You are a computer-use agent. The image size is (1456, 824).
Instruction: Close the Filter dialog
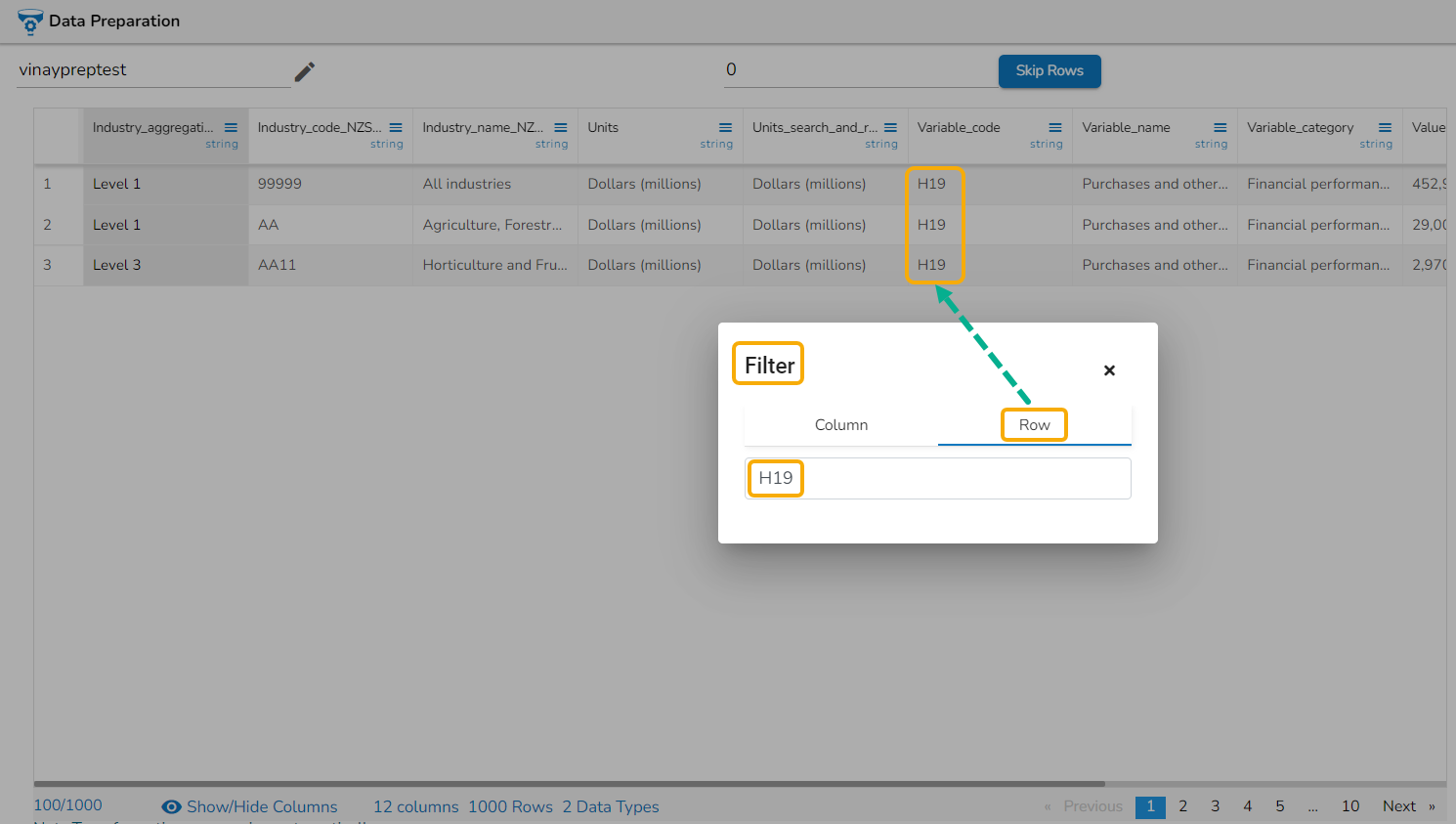1109,370
